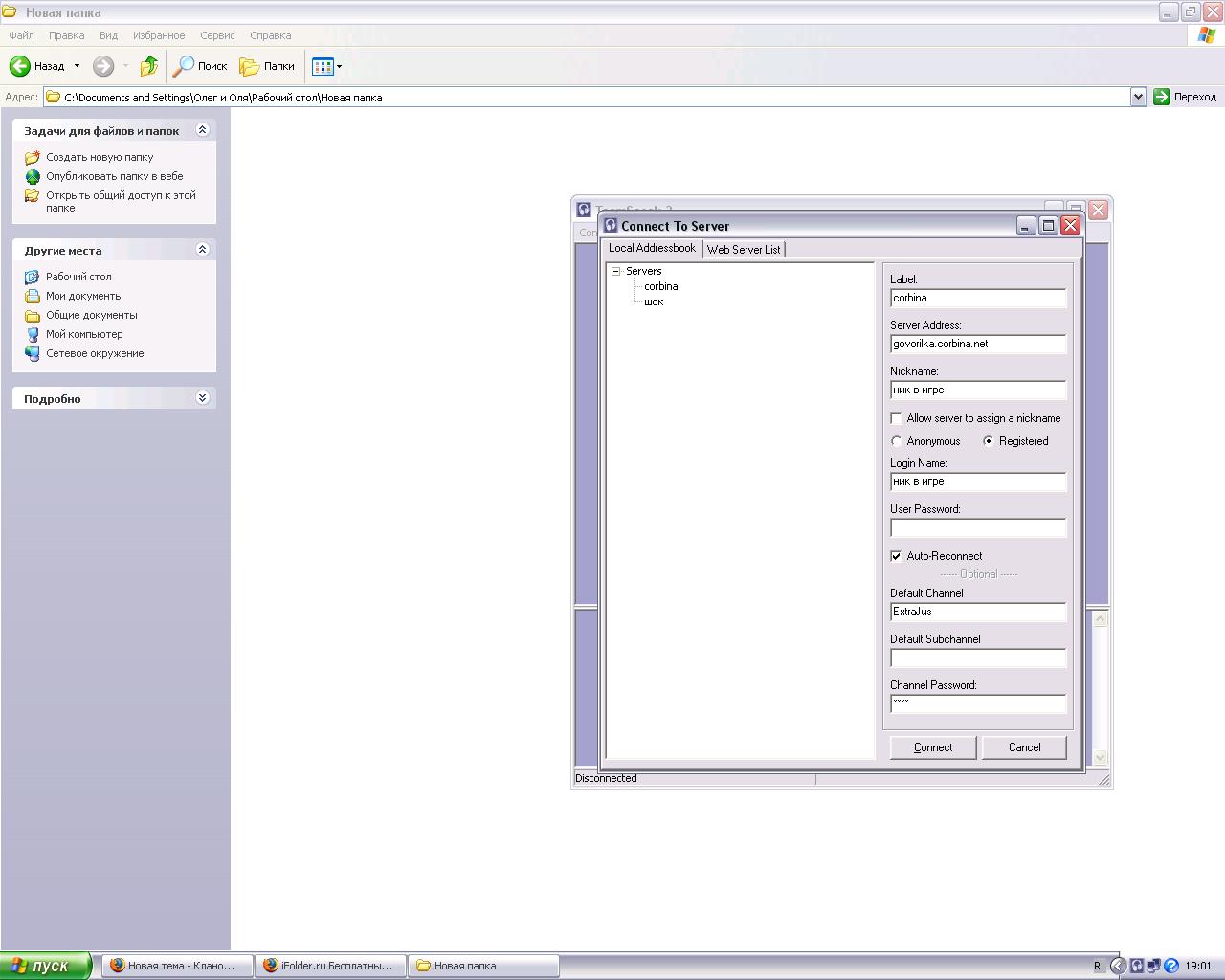Click the Default Channel field

978,612
